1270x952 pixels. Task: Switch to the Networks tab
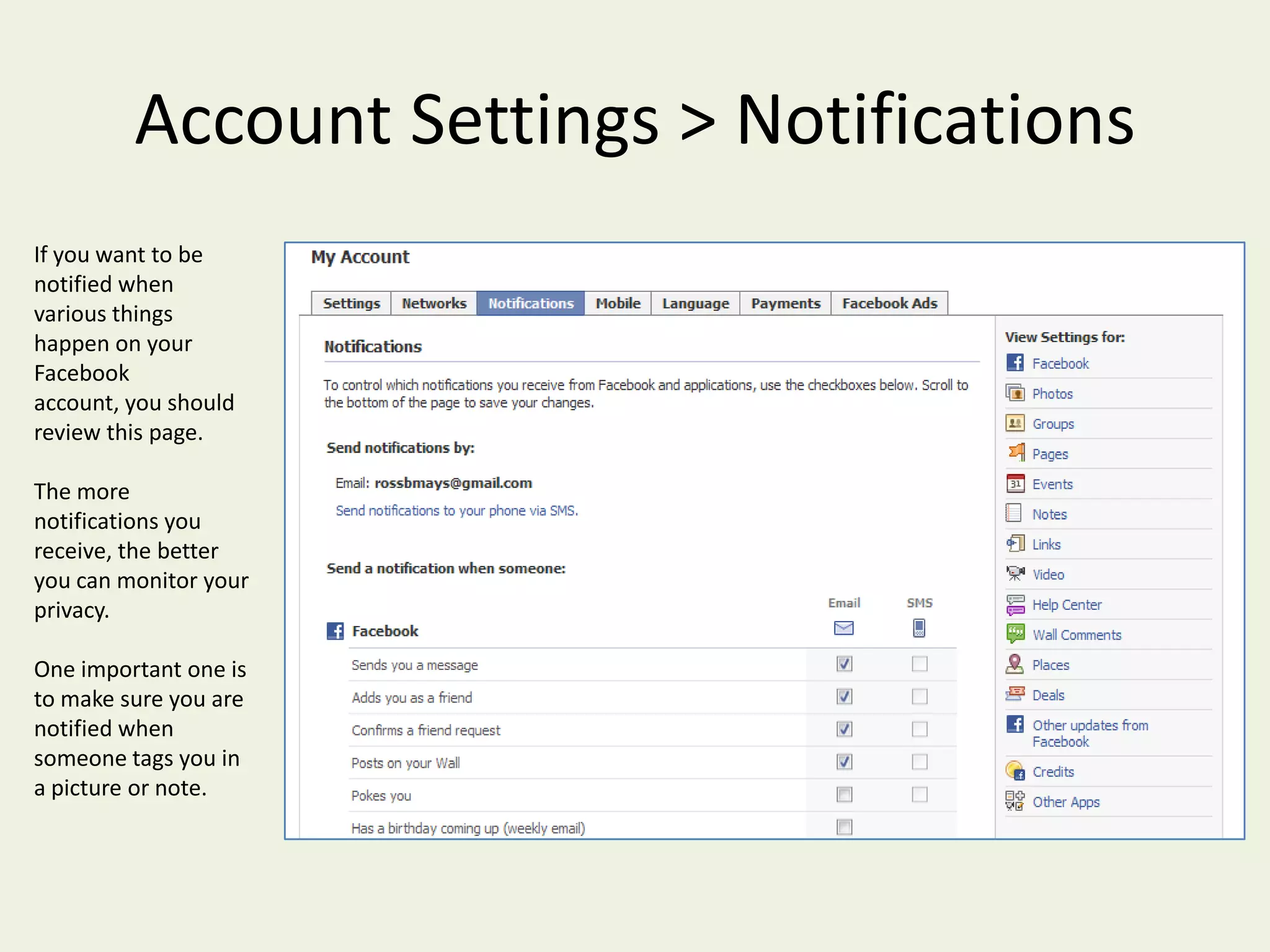click(x=433, y=303)
